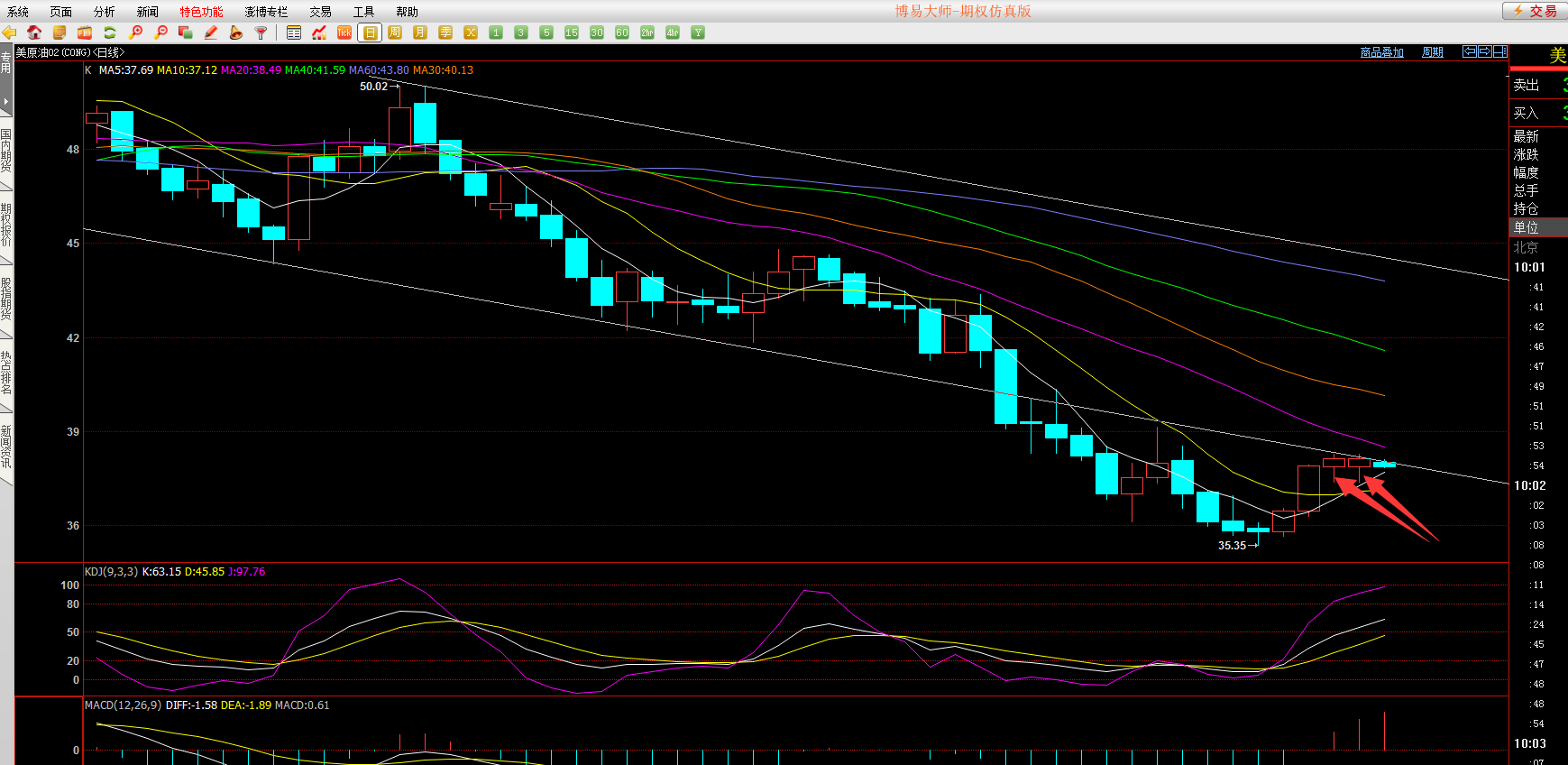Viewport: 1568px width, 765px height.
Task: Click the chart layout split icon
Action: coord(1499,51)
